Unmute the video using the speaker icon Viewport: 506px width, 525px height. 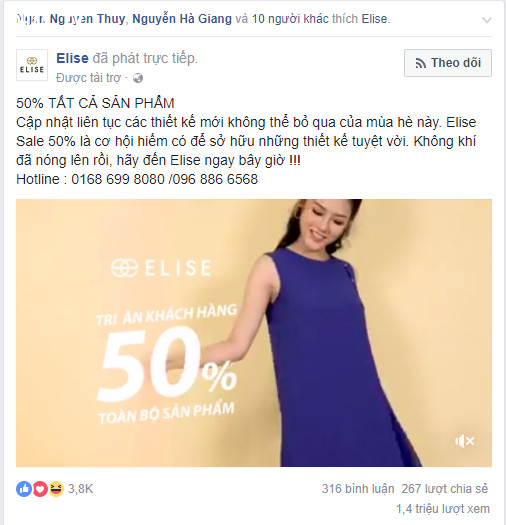[x=465, y=441]
